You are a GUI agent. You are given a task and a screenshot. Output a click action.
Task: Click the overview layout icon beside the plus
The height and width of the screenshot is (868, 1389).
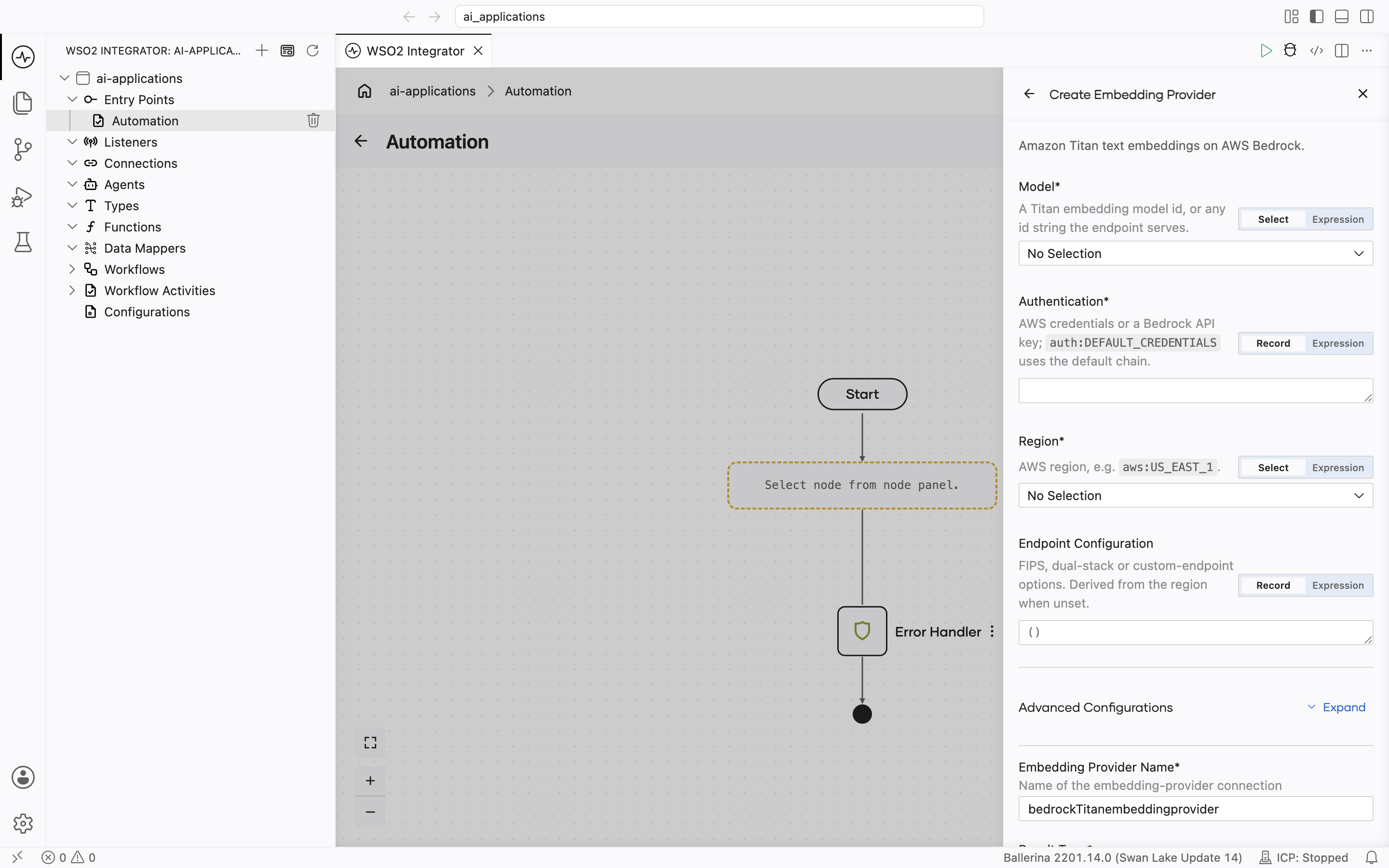(287, 51)
